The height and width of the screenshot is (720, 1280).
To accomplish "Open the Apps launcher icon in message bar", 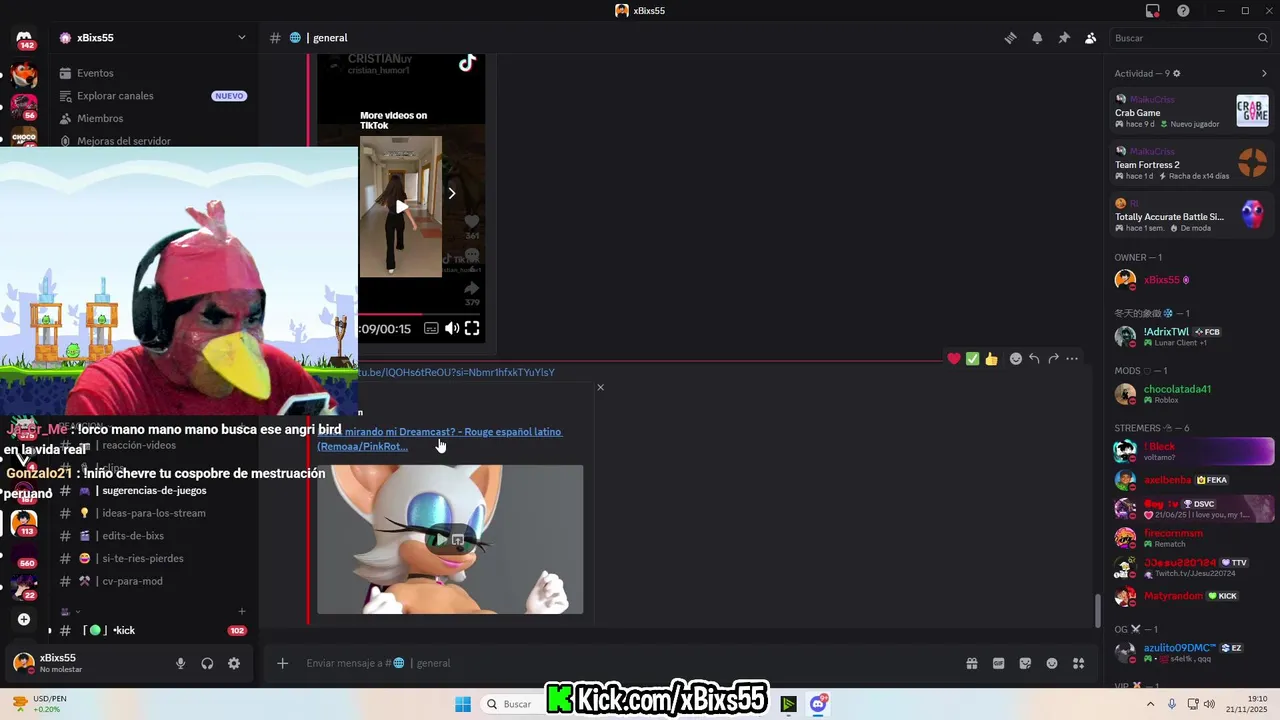I will pos(1078,663).
